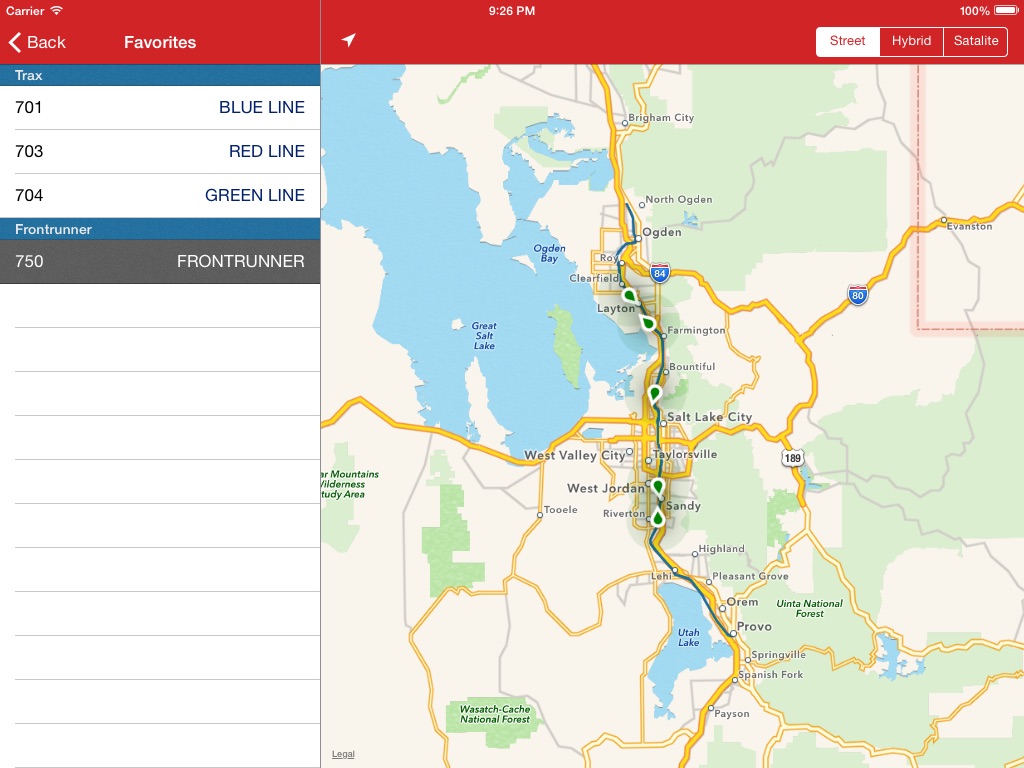Select route 703 Red Line
The image size is (1024, 768).
(160, 152)
